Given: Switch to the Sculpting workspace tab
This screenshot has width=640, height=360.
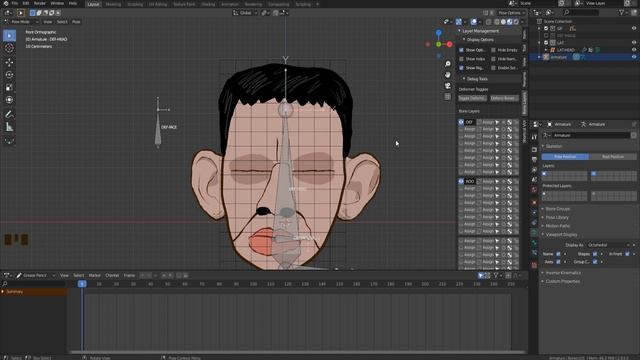Looking at the screenshot, I should [135, 4].
